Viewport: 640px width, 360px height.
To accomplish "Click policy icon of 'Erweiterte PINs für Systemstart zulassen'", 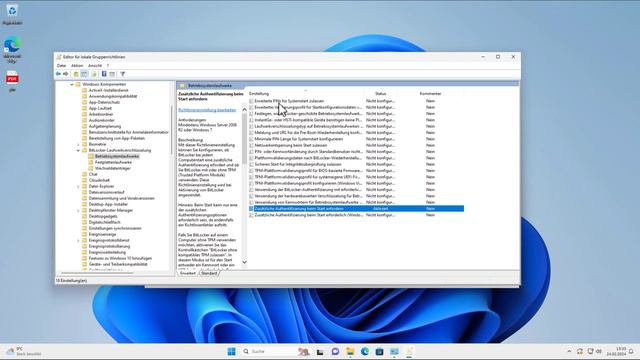I will (251, 101).
